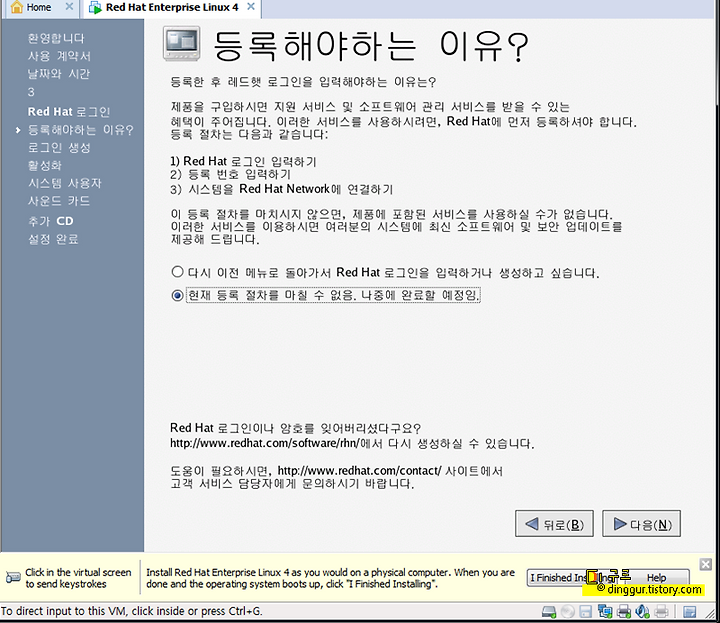The image size is (720, 623).
Task: Click the 2) 등록 번호 입력하기 step text
Action: (231, 174)
